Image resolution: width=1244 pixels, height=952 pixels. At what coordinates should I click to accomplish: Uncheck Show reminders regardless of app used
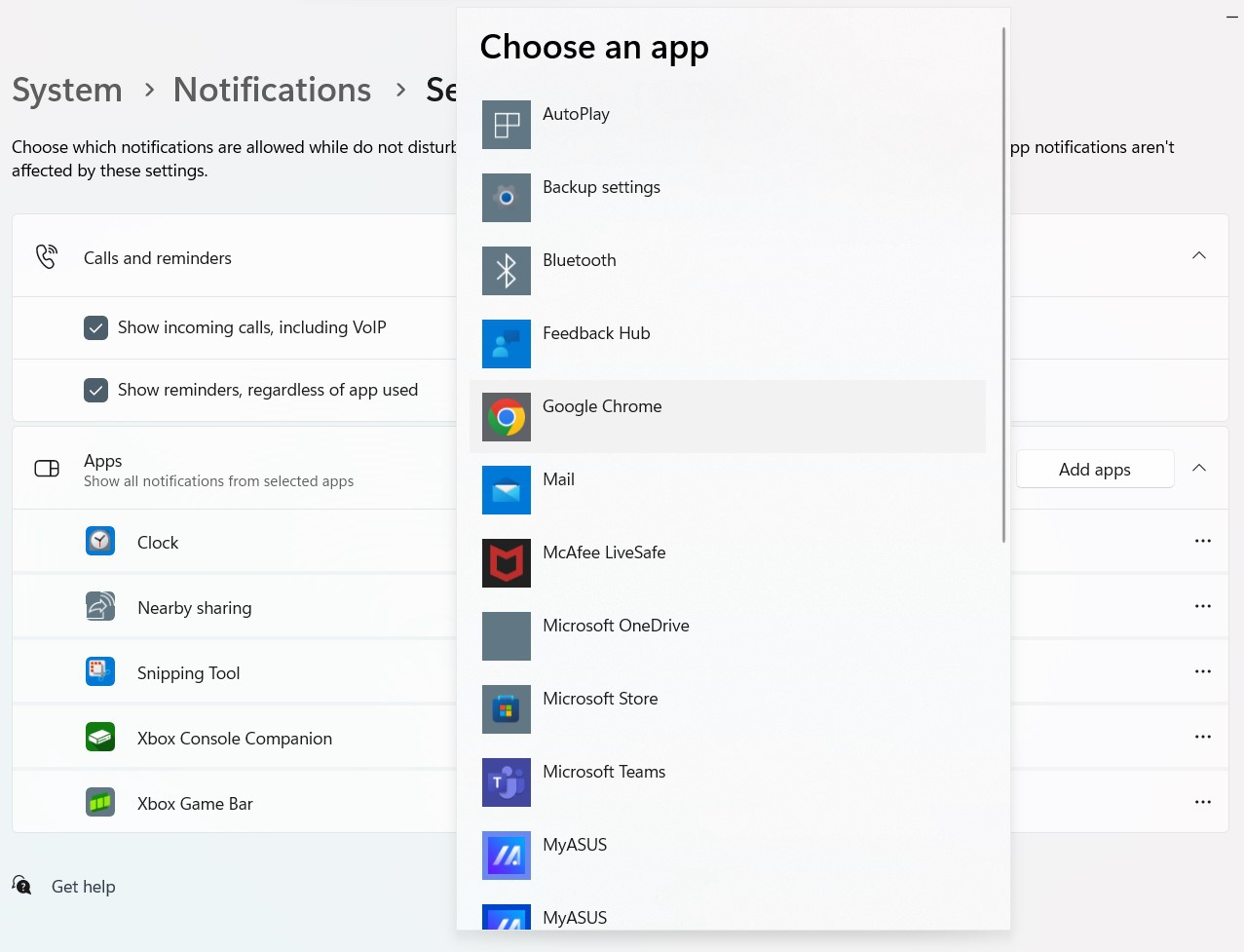coord(95,390)
